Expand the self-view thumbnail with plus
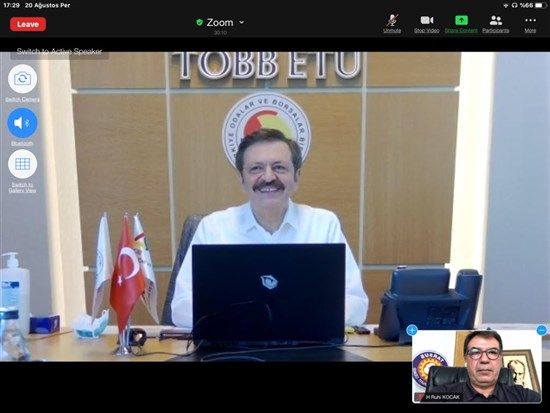550x413 pixels. (412, 330)
